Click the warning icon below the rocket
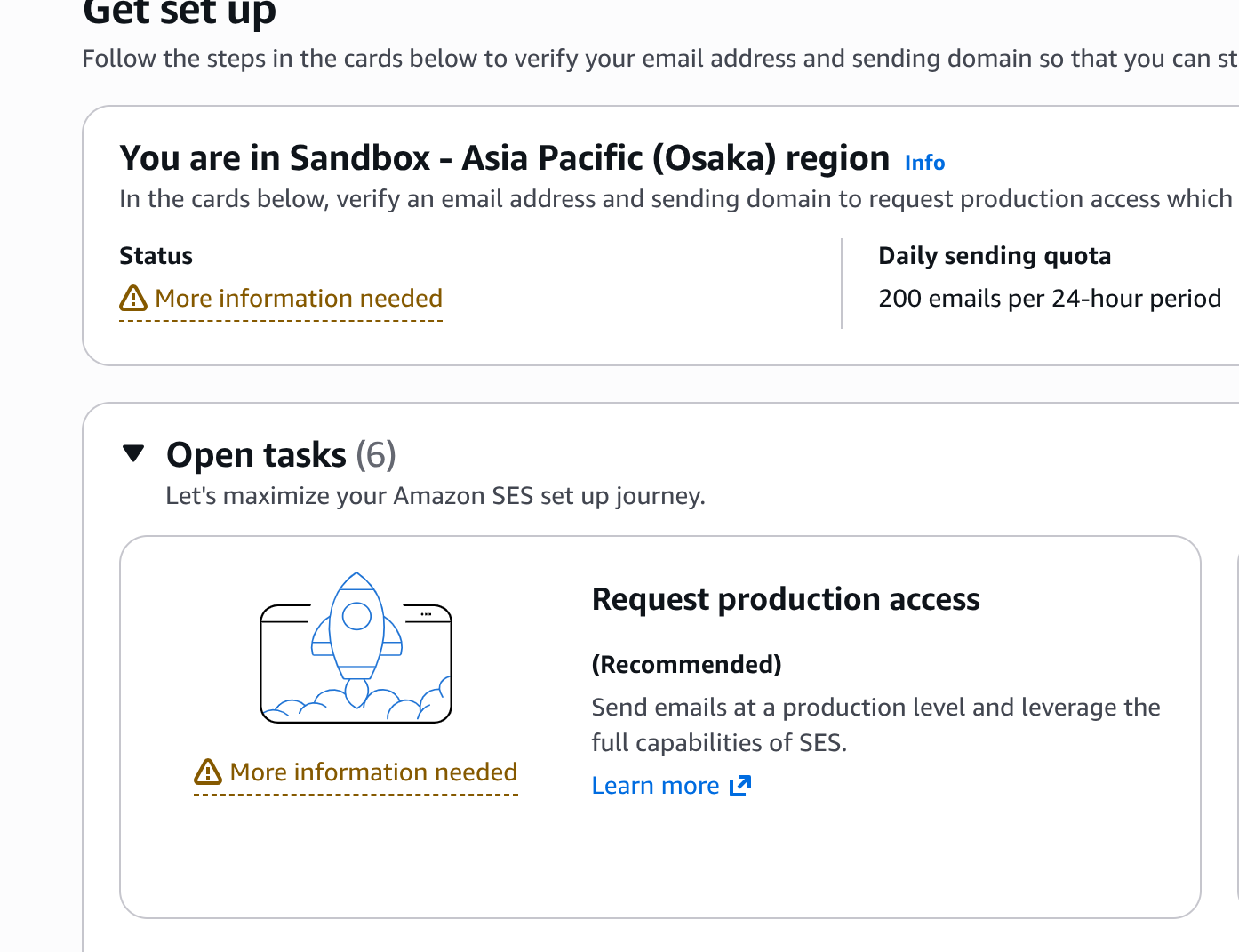The width and height of the screenshot is (1239, 952). tap(208, 772)
